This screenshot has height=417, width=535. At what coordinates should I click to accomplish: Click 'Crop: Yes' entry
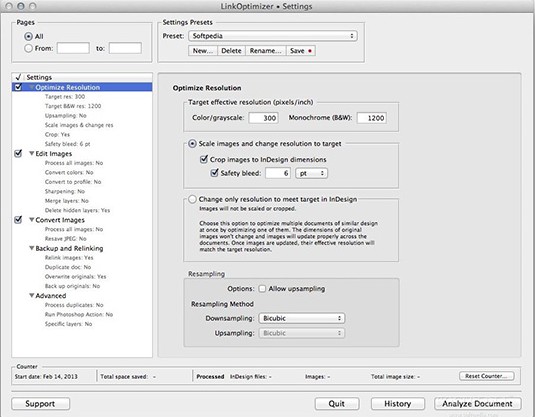(57, 134)
